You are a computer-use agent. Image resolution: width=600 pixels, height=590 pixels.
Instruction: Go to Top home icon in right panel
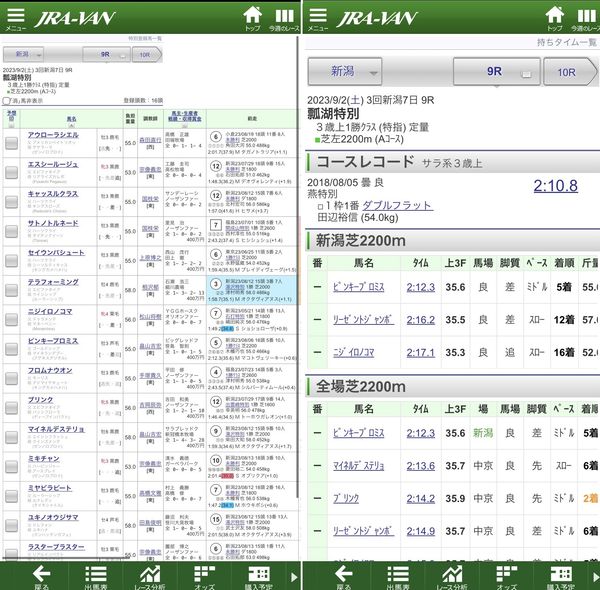pyautogui.click(x=554, y=19)
